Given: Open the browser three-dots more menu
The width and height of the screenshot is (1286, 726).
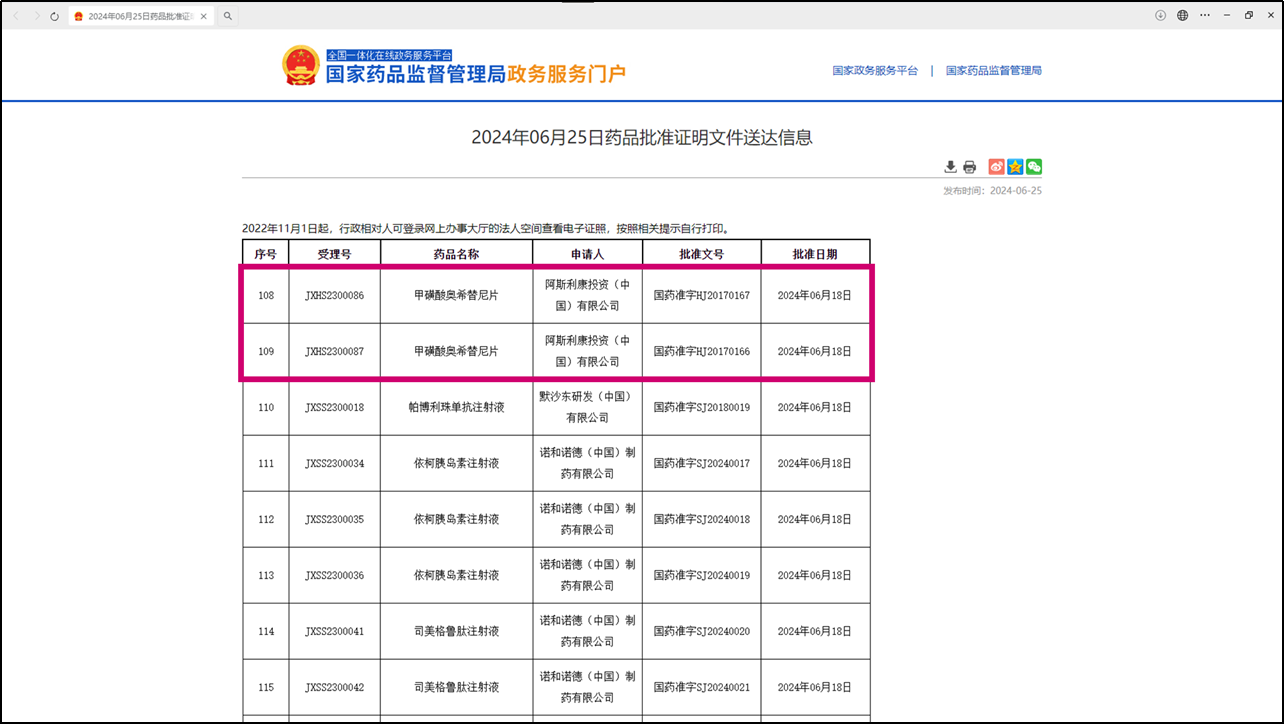Looking at the screenshot, I should [x=1205, y=15].
